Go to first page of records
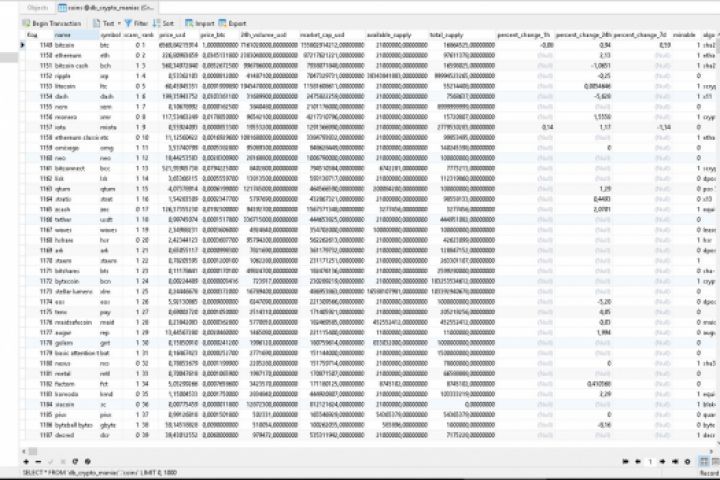 [x=625, y=462]
